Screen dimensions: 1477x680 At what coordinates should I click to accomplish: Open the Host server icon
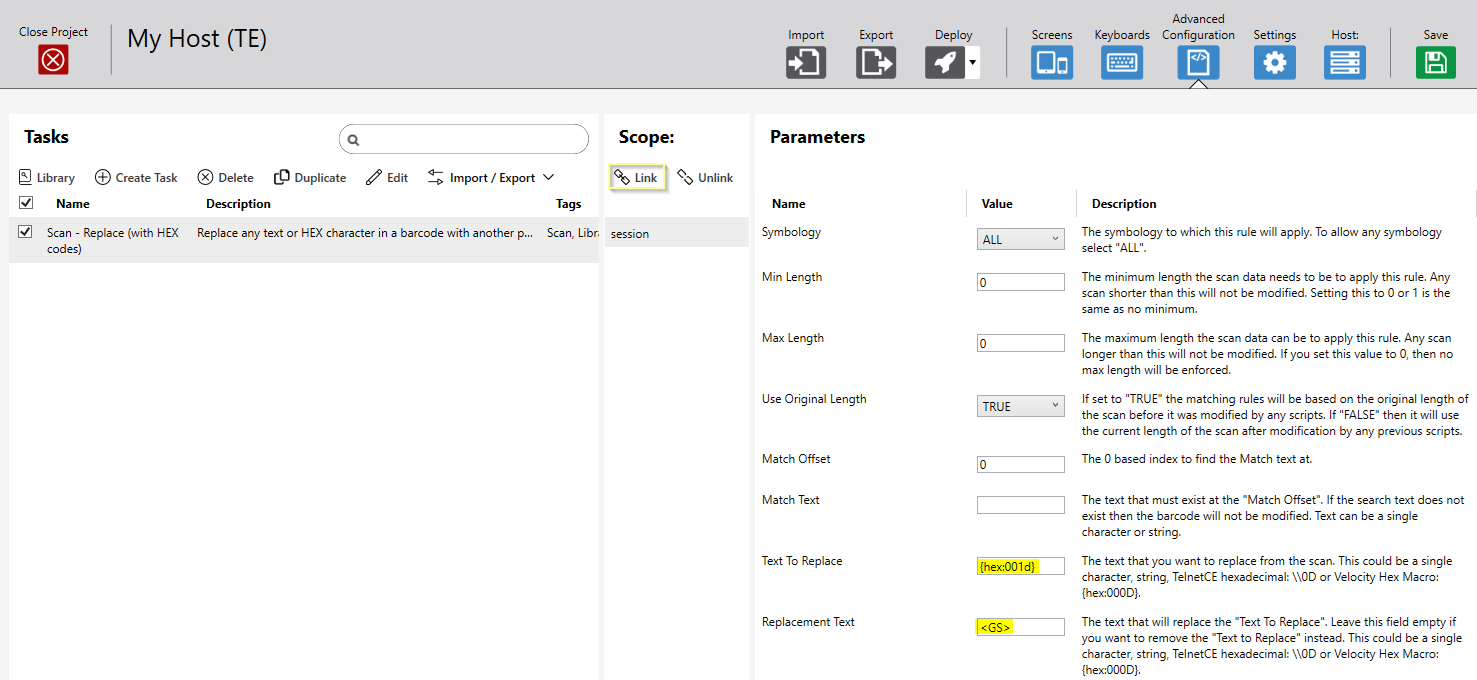pos(1345,63)
